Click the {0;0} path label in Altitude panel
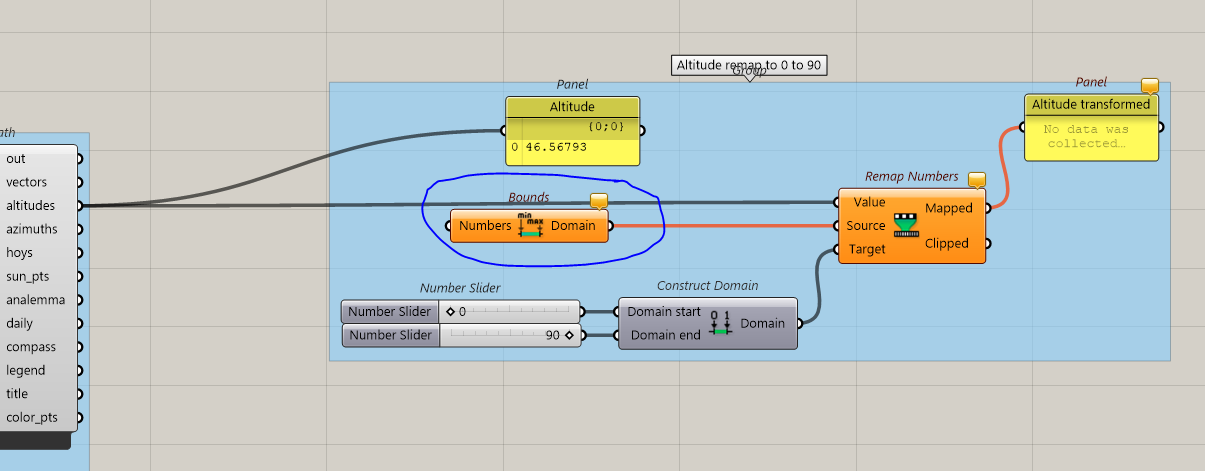Screen dimensions: 1205x471 click(605, 128)
